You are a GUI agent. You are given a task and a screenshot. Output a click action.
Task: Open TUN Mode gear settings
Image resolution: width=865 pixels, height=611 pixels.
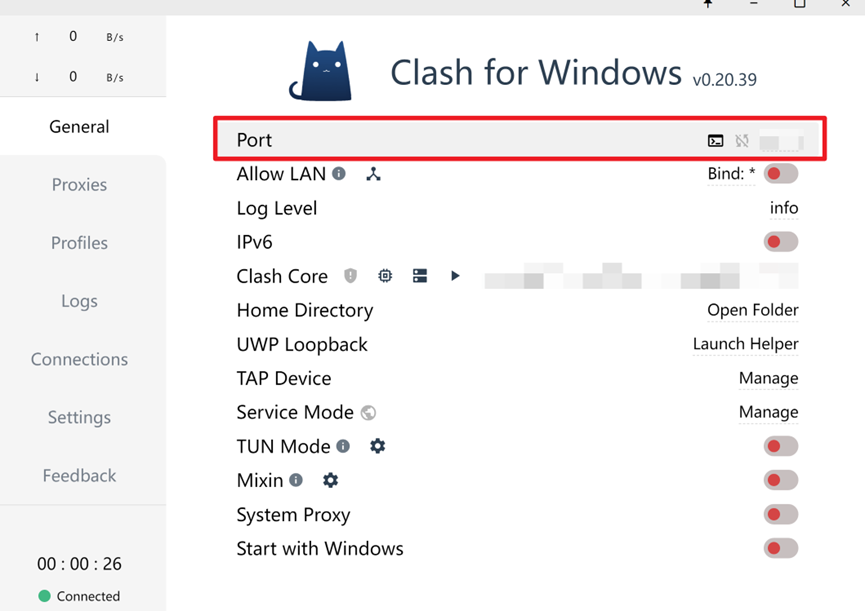pos(377,446)
